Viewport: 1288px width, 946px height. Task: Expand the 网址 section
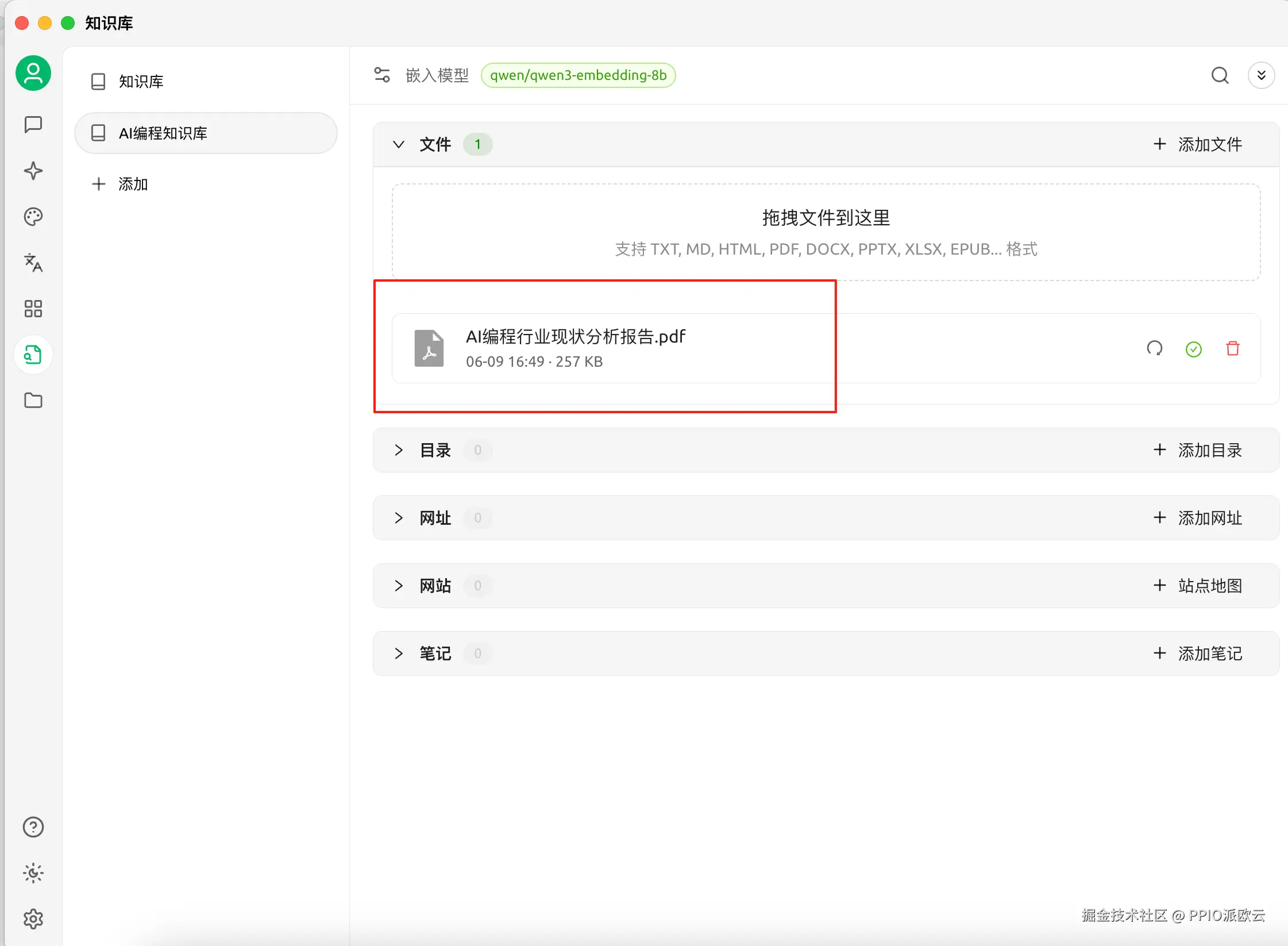399,518
